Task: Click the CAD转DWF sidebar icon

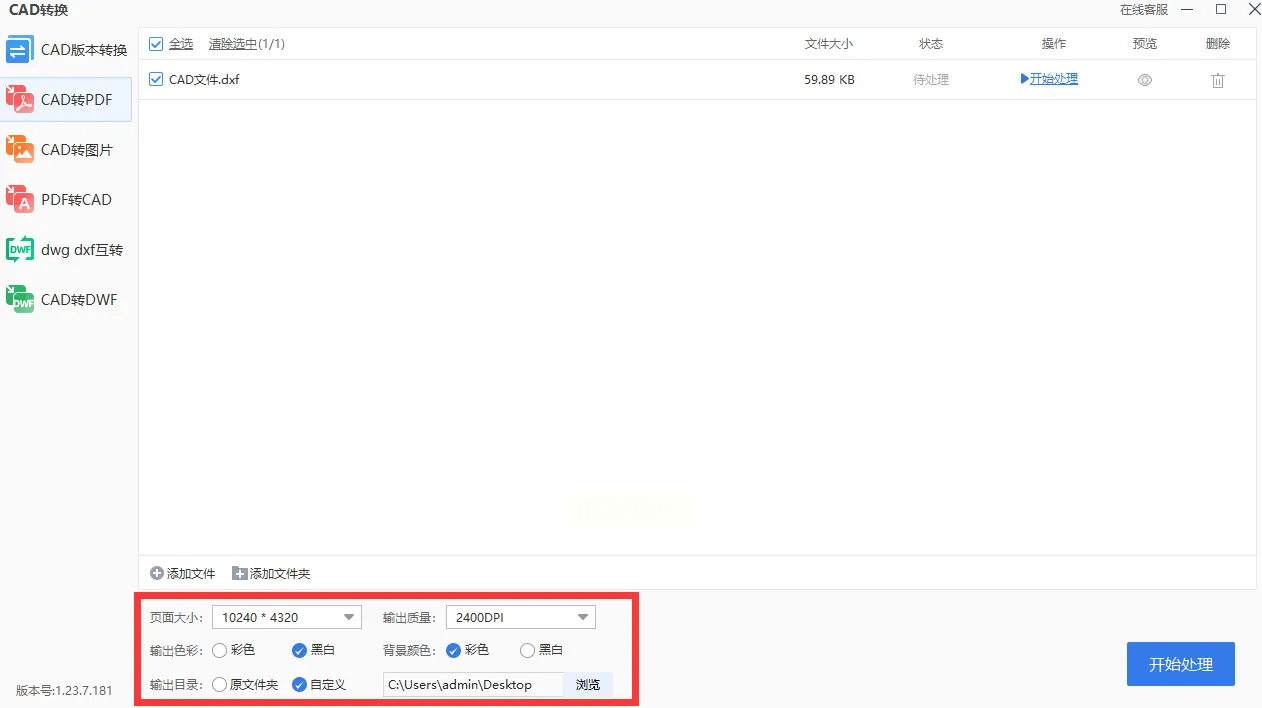Action: (x=20, y=300)
